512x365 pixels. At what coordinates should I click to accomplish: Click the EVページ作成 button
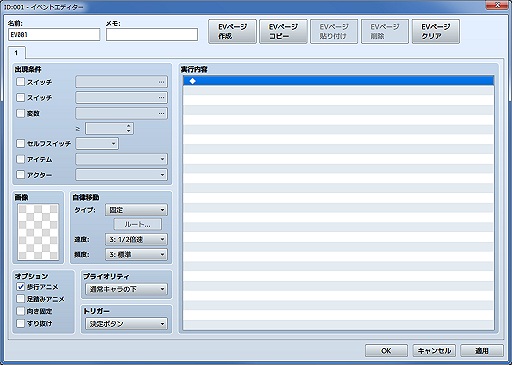coord(232,31)
